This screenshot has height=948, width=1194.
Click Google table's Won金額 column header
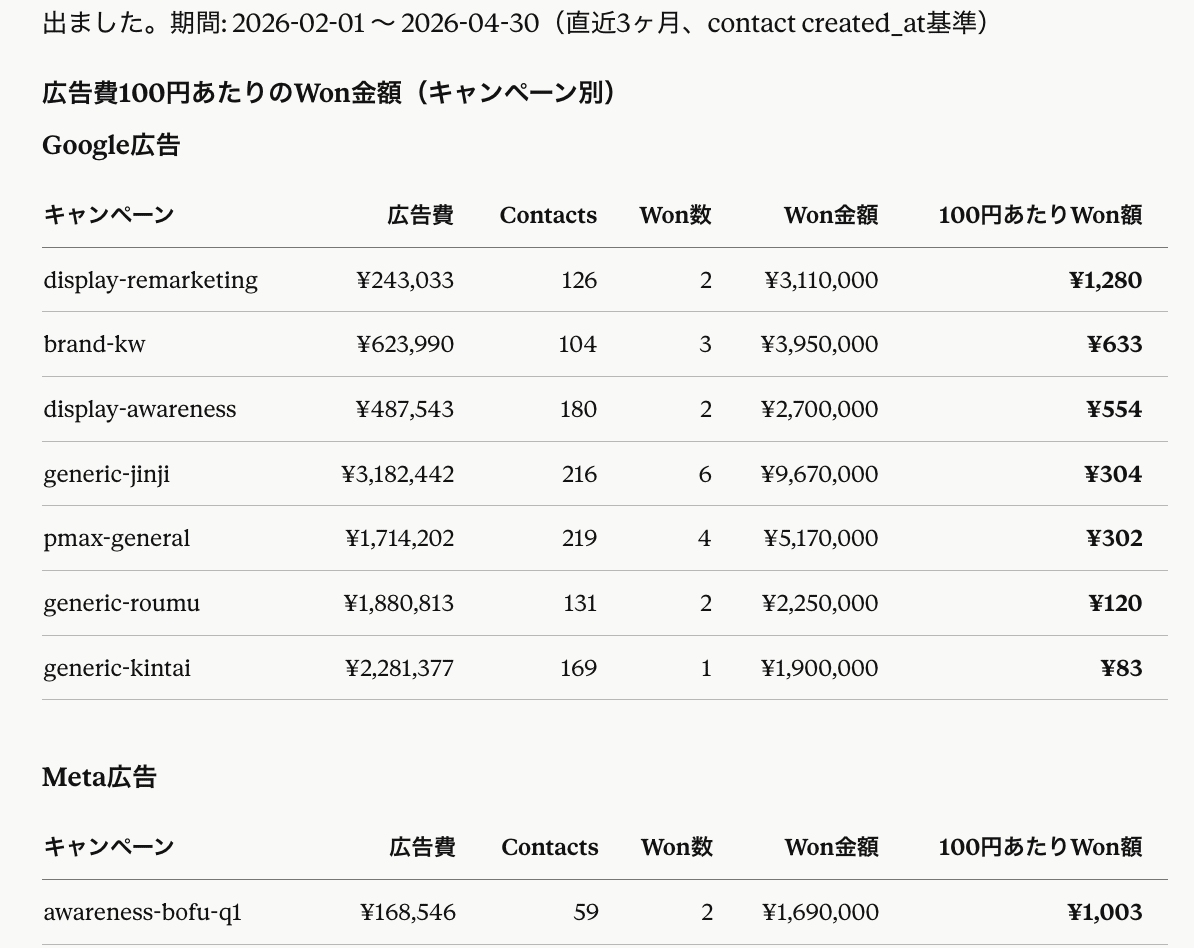point(831,215)
